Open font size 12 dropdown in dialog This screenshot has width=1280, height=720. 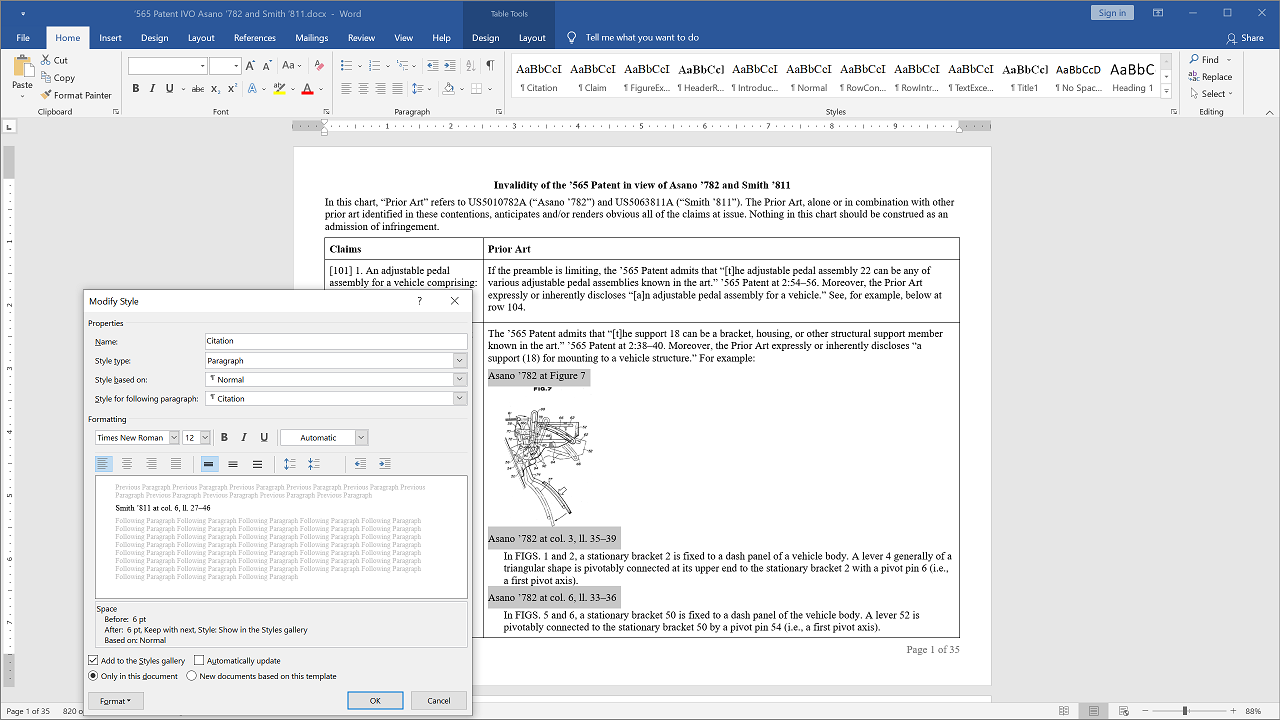(205, 437)
